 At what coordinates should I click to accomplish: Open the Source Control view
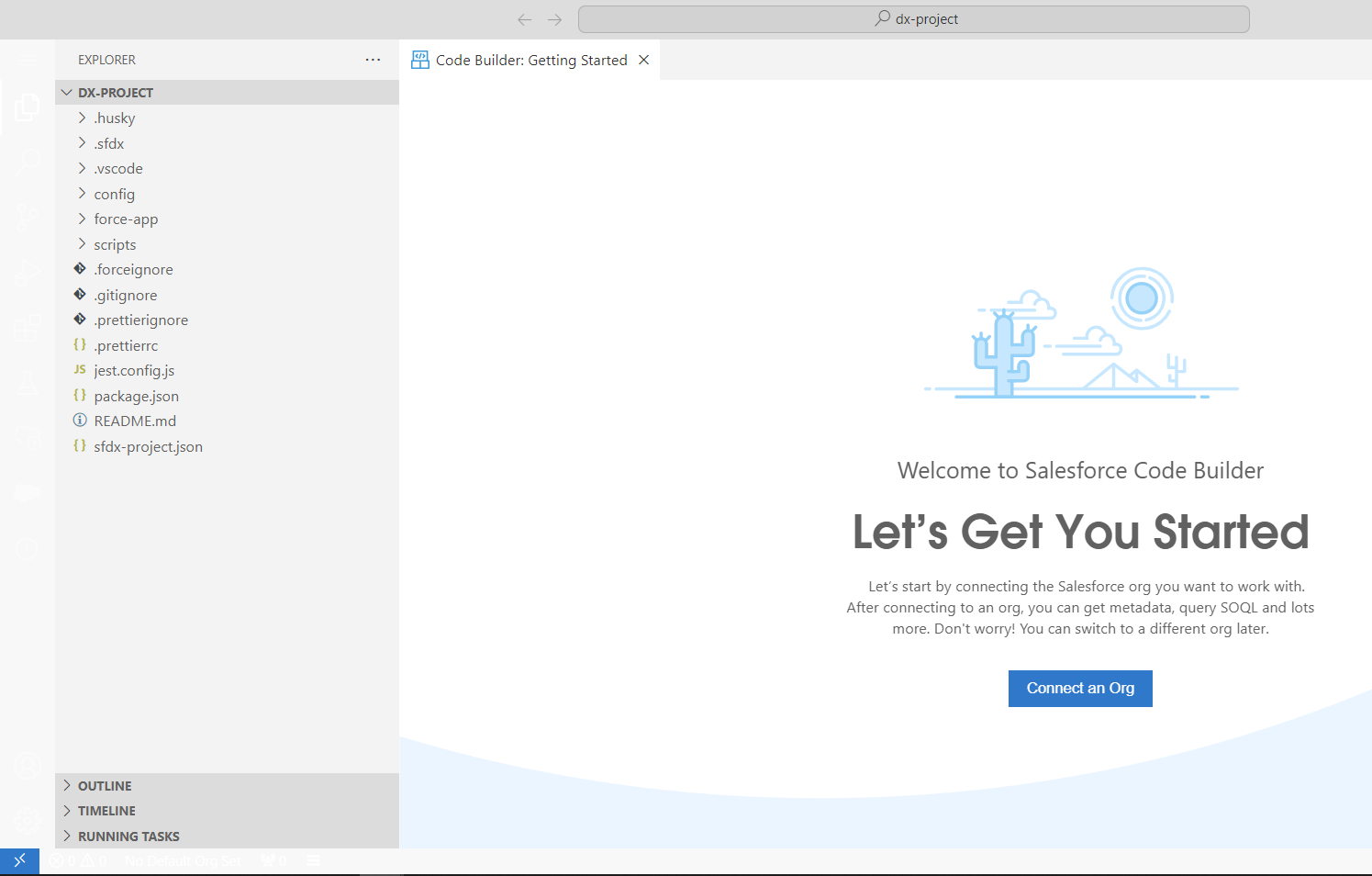pos(28,218)
